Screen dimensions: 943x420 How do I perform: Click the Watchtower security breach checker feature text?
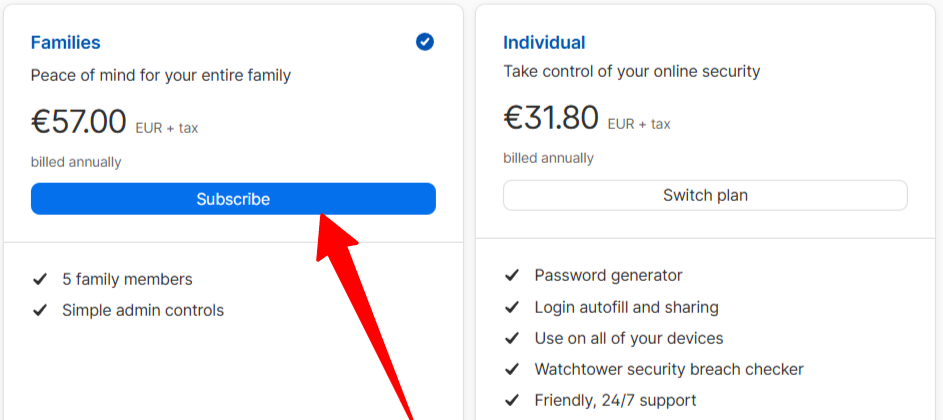[669, 369]
